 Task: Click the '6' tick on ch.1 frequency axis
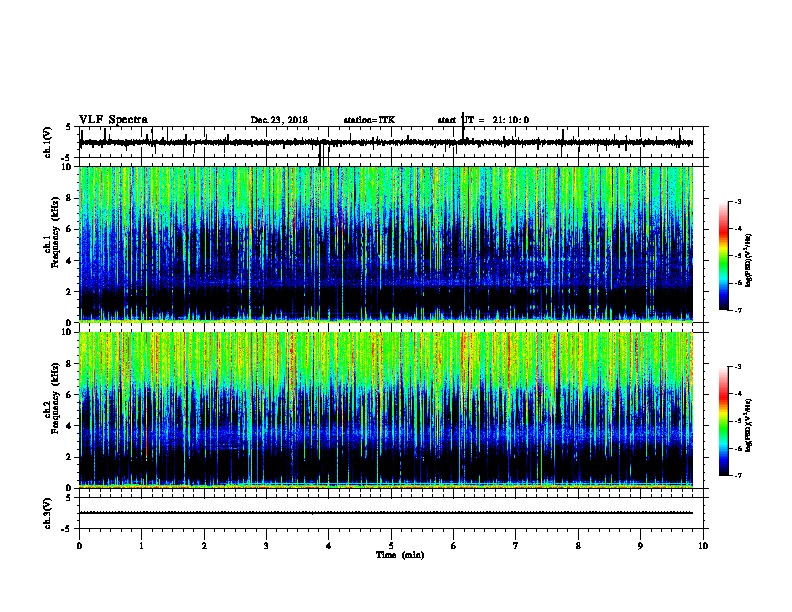click(70, 229)
